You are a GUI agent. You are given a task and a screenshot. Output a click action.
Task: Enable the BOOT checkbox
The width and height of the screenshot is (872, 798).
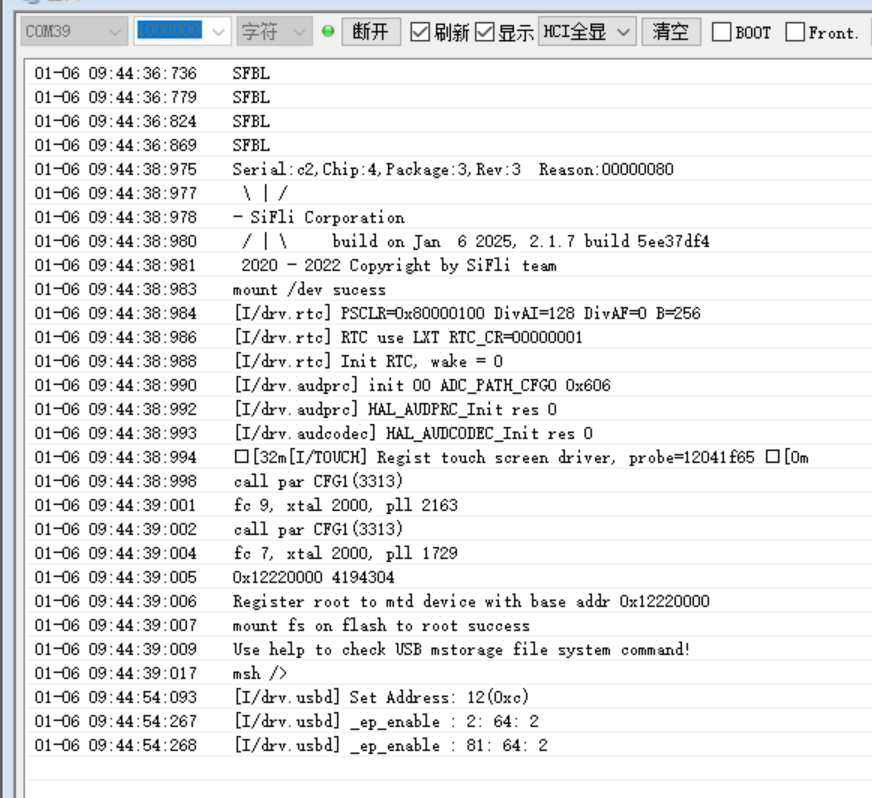[722, 32]
